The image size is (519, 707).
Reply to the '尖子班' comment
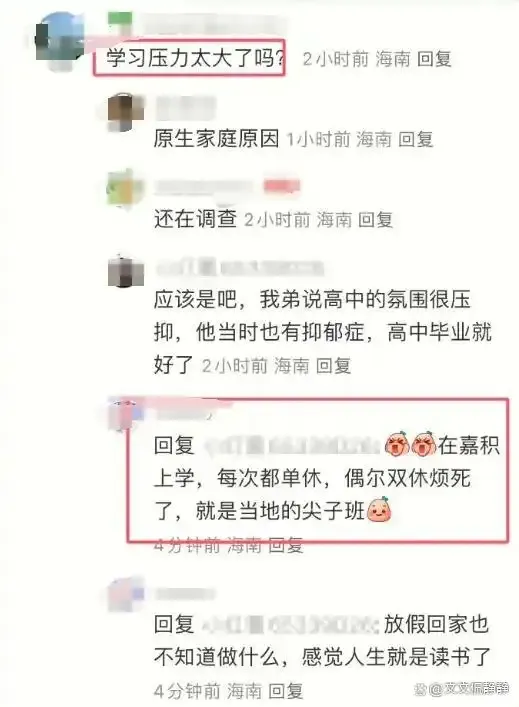285,546
